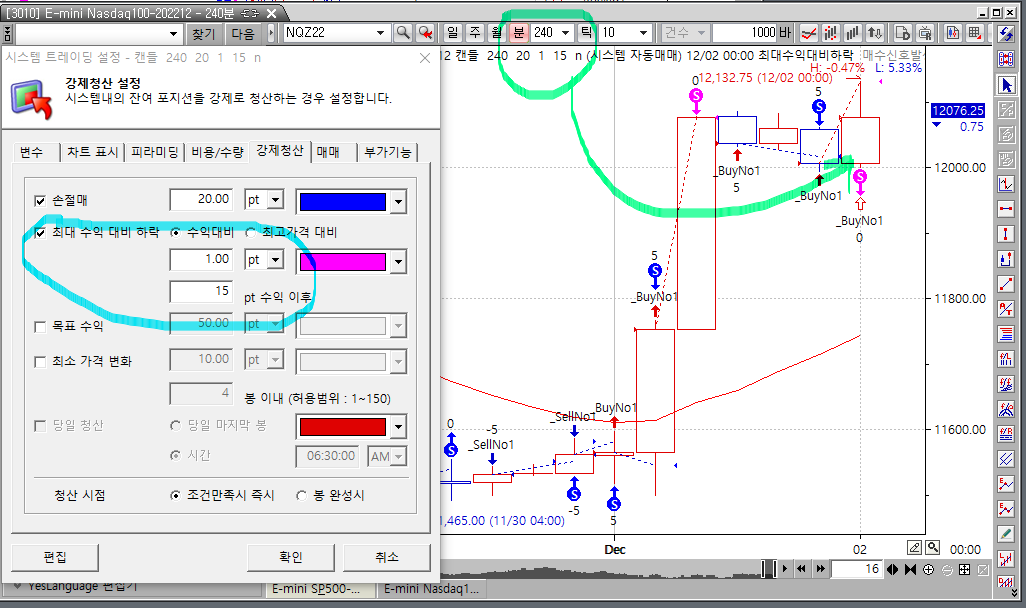
Task: Enable the 목표 수익 target profit checkbox
Action: (x=40, y=326)
